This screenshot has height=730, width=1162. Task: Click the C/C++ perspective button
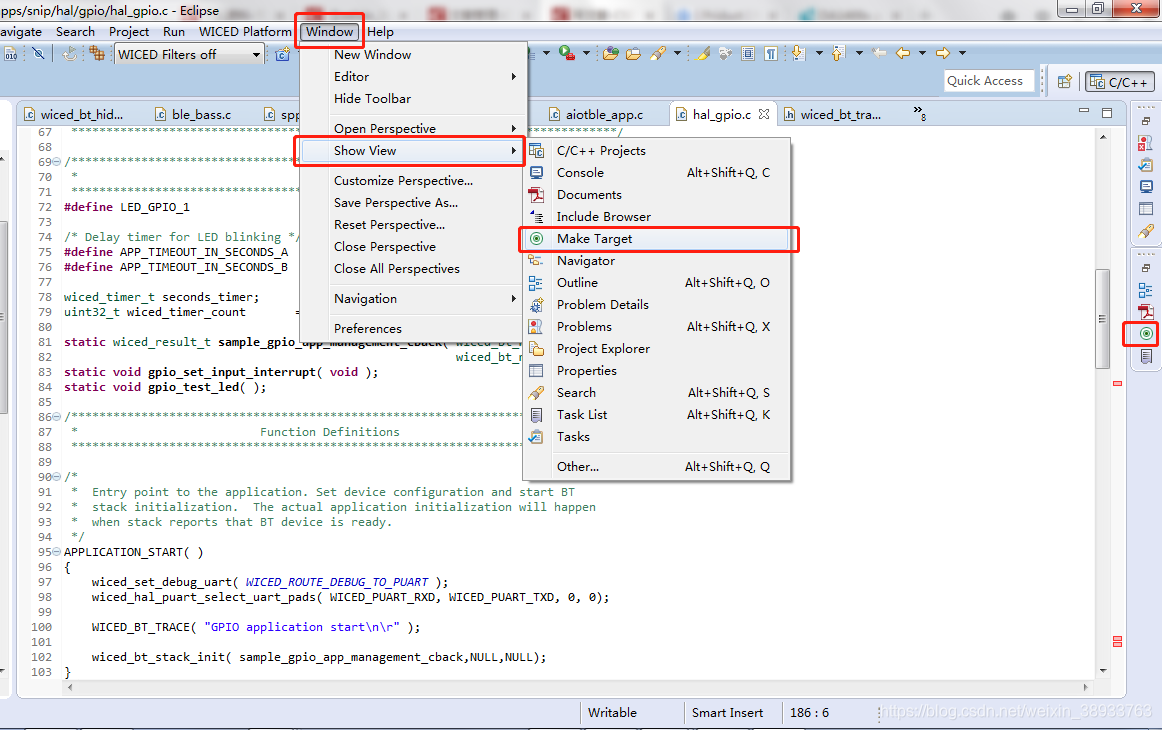[1119, 82]
